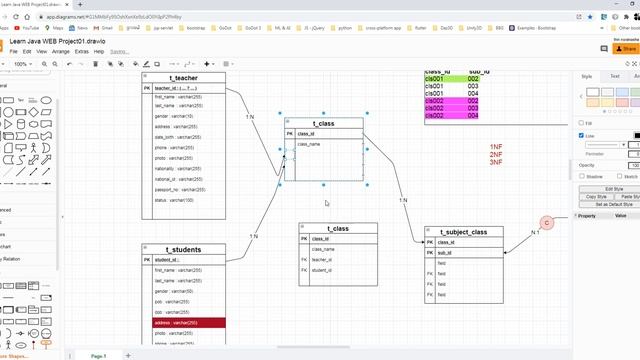Enable the Shadow checkbox

coord(582,176)
